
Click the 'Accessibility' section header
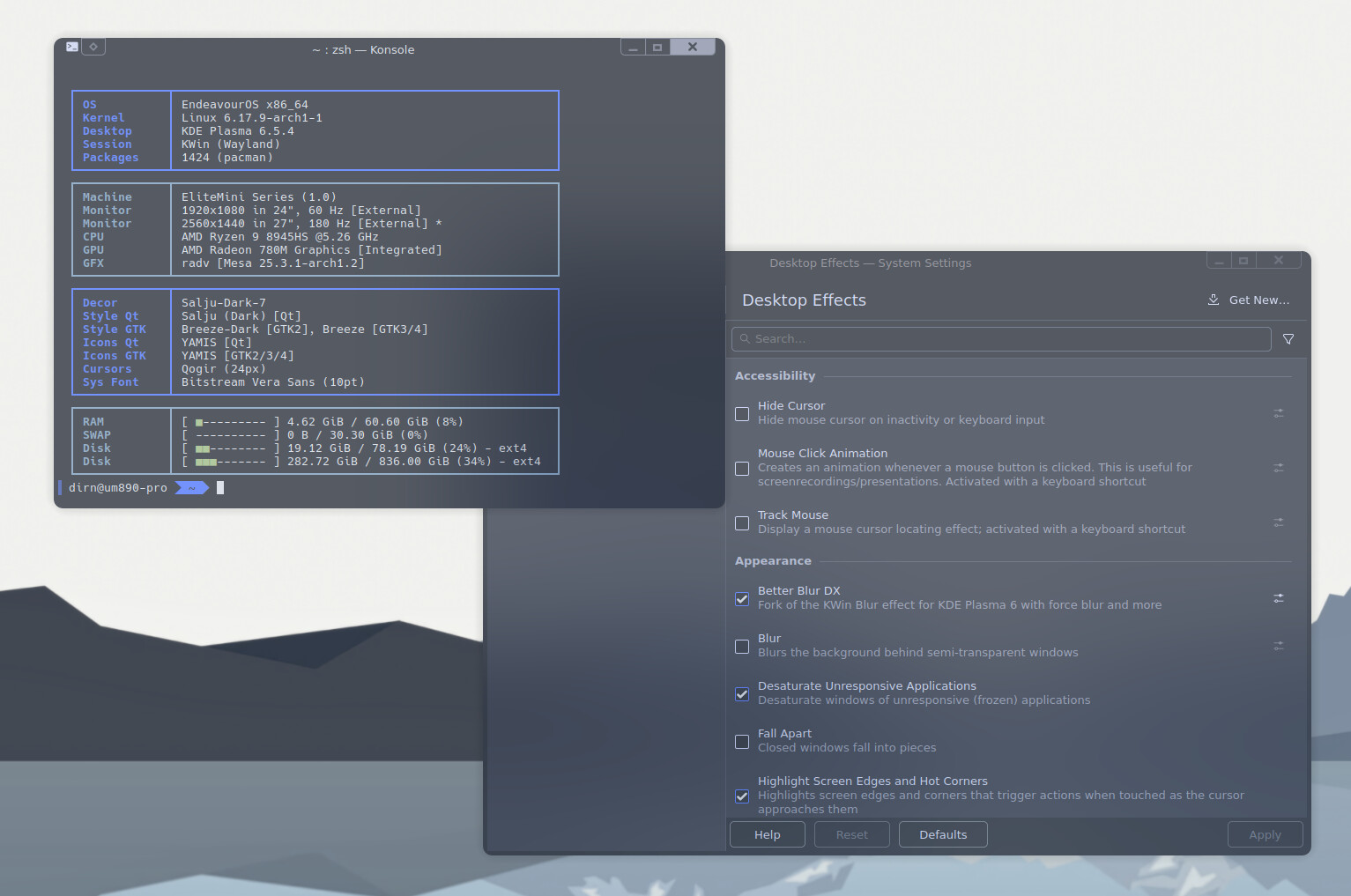776,376
